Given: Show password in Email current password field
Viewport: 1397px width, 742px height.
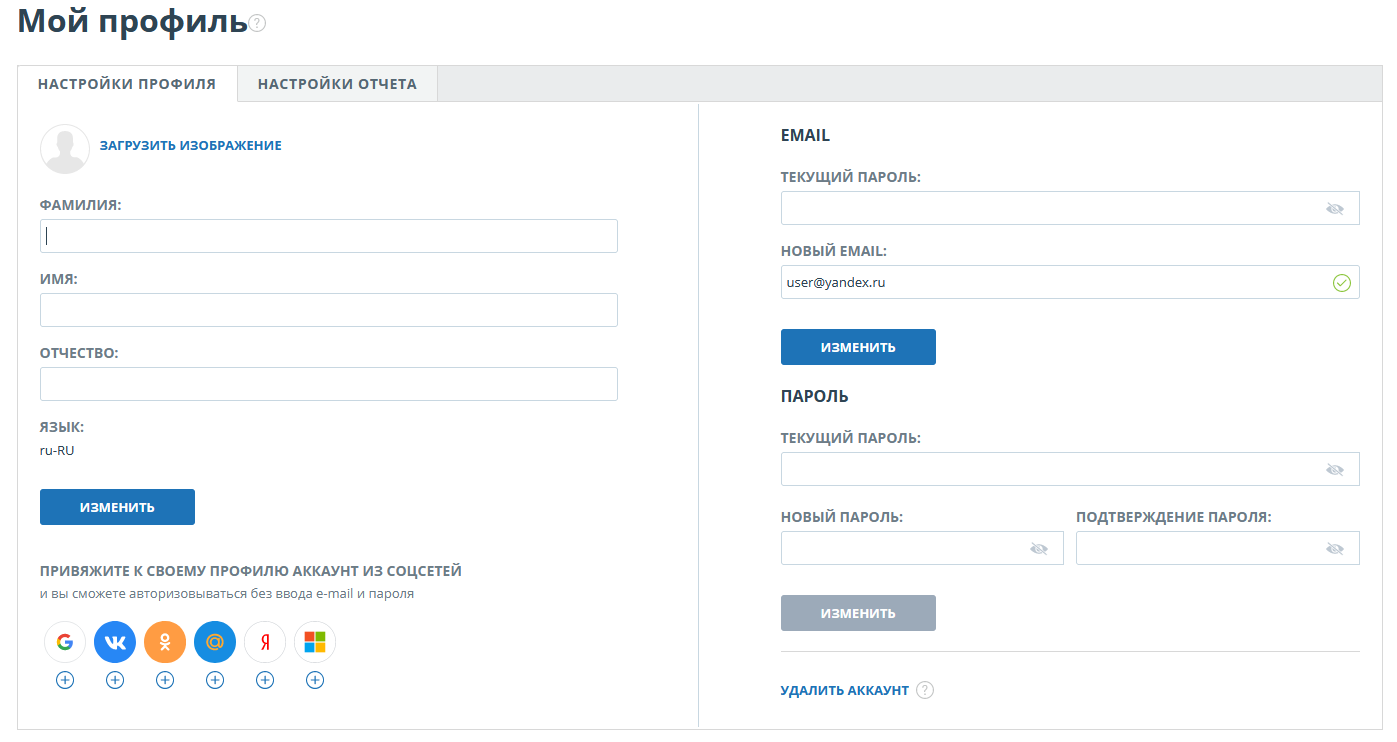Looking at the screenshot, I should 1334,208.
